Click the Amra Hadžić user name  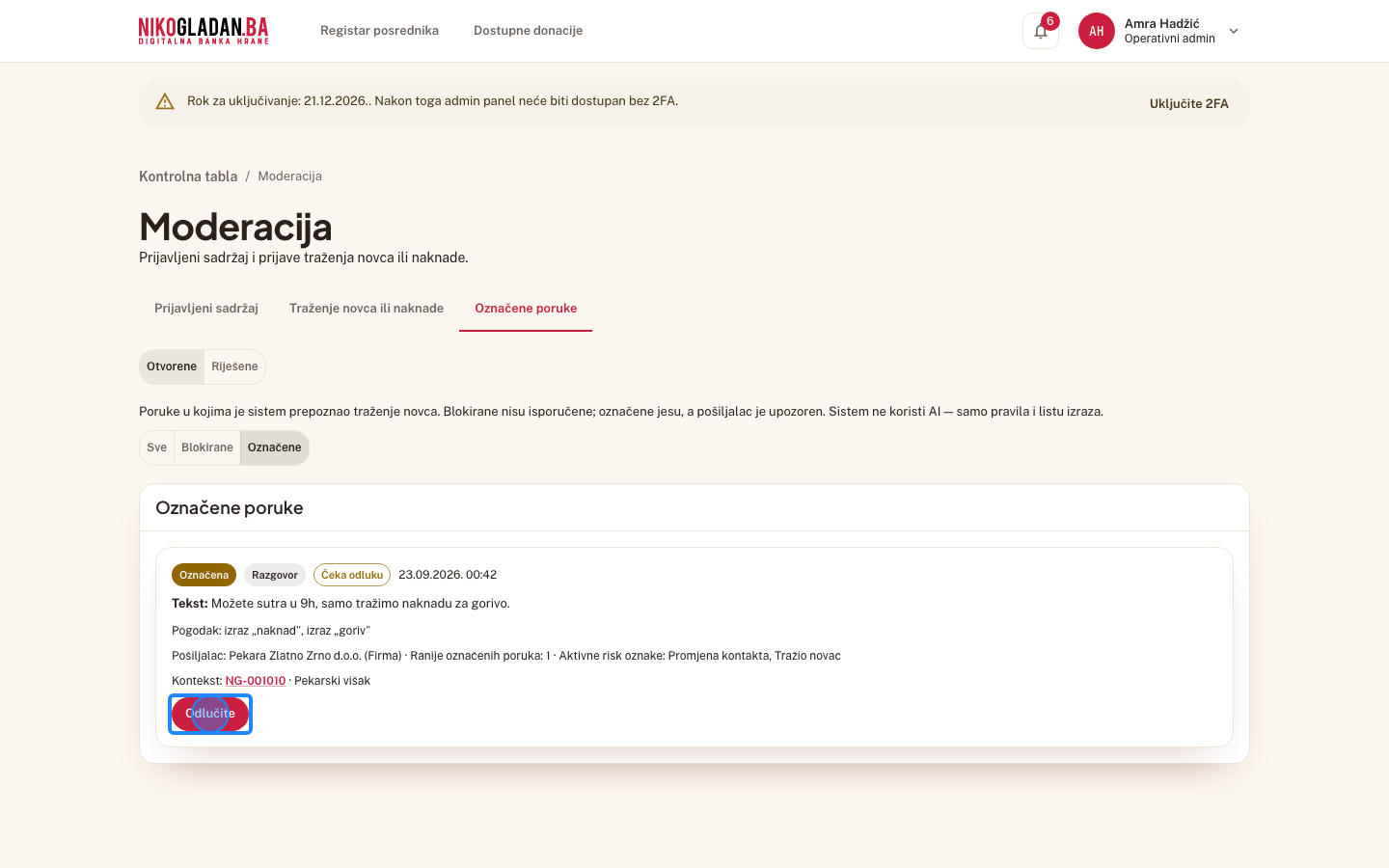point(1161,23)
